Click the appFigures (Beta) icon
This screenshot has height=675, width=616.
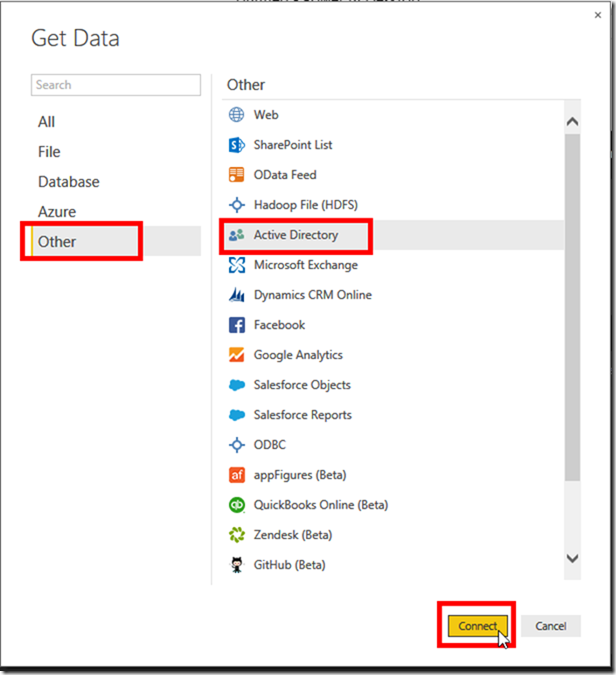point(237,475)
